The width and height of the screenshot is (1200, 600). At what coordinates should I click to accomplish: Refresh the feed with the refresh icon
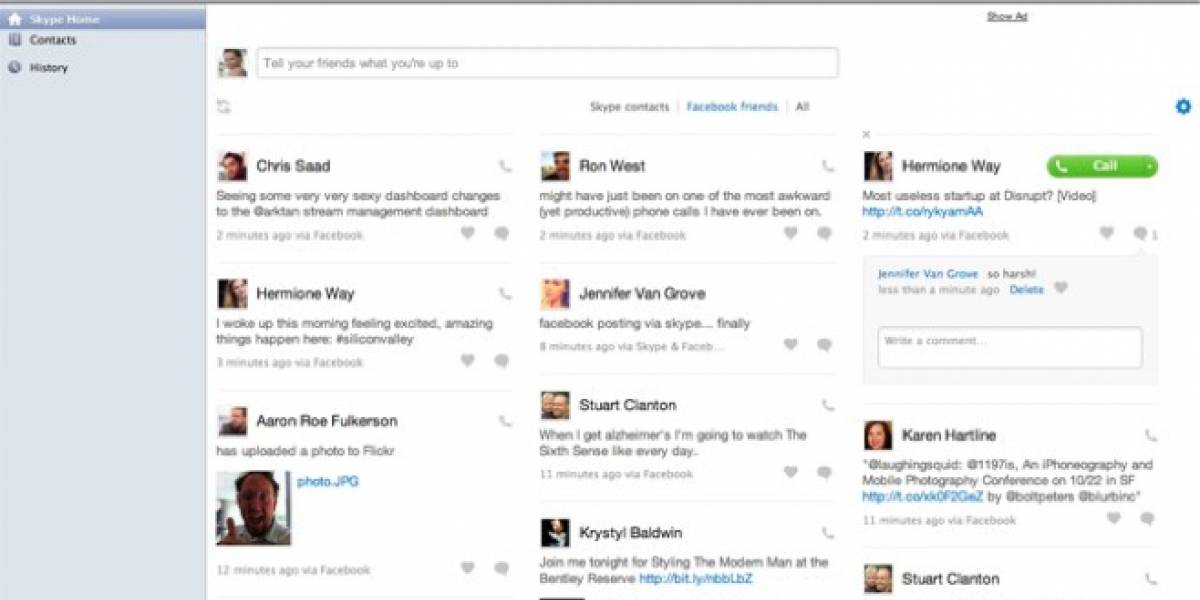(223, 106)
